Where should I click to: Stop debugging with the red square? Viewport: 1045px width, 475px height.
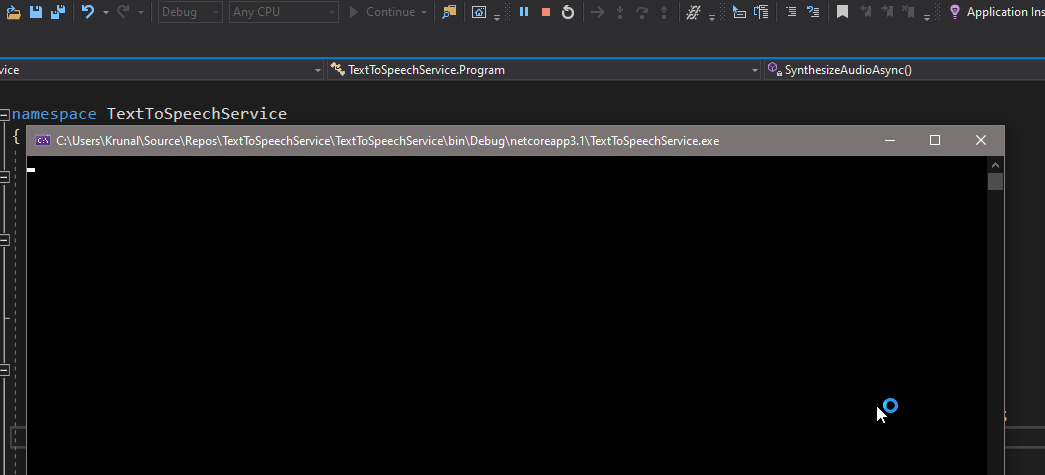coord(546,12)
